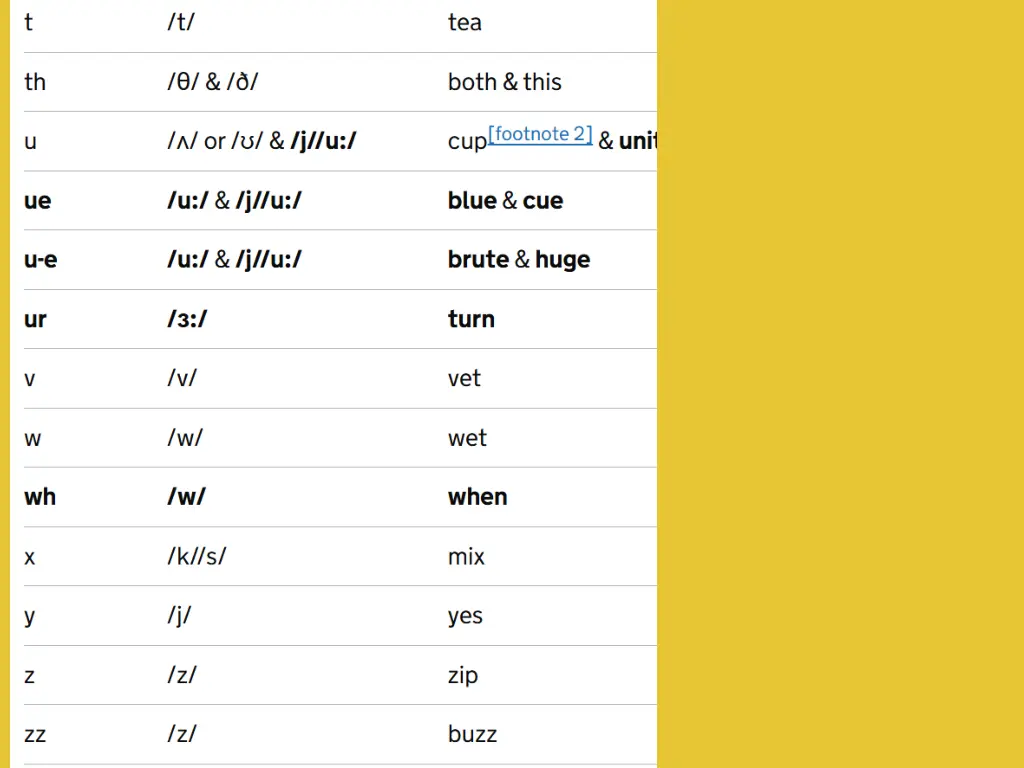1024x768 pixels.
Task: Click the 'both & this' example text
Action: click(505, 82)
